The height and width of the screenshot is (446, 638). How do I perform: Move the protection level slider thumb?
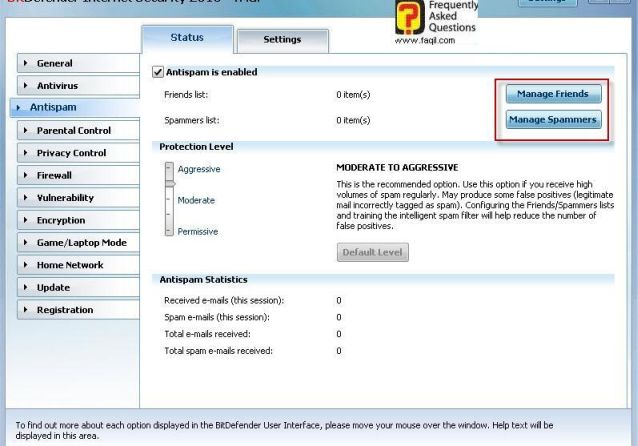point(170,184)
